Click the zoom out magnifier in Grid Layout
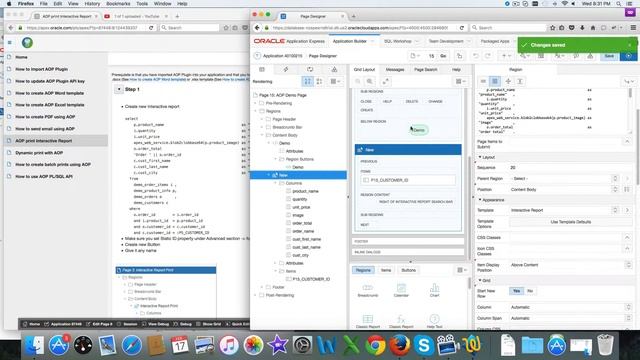The height and width of the screenshot is (360, 640). coord(358,82)
